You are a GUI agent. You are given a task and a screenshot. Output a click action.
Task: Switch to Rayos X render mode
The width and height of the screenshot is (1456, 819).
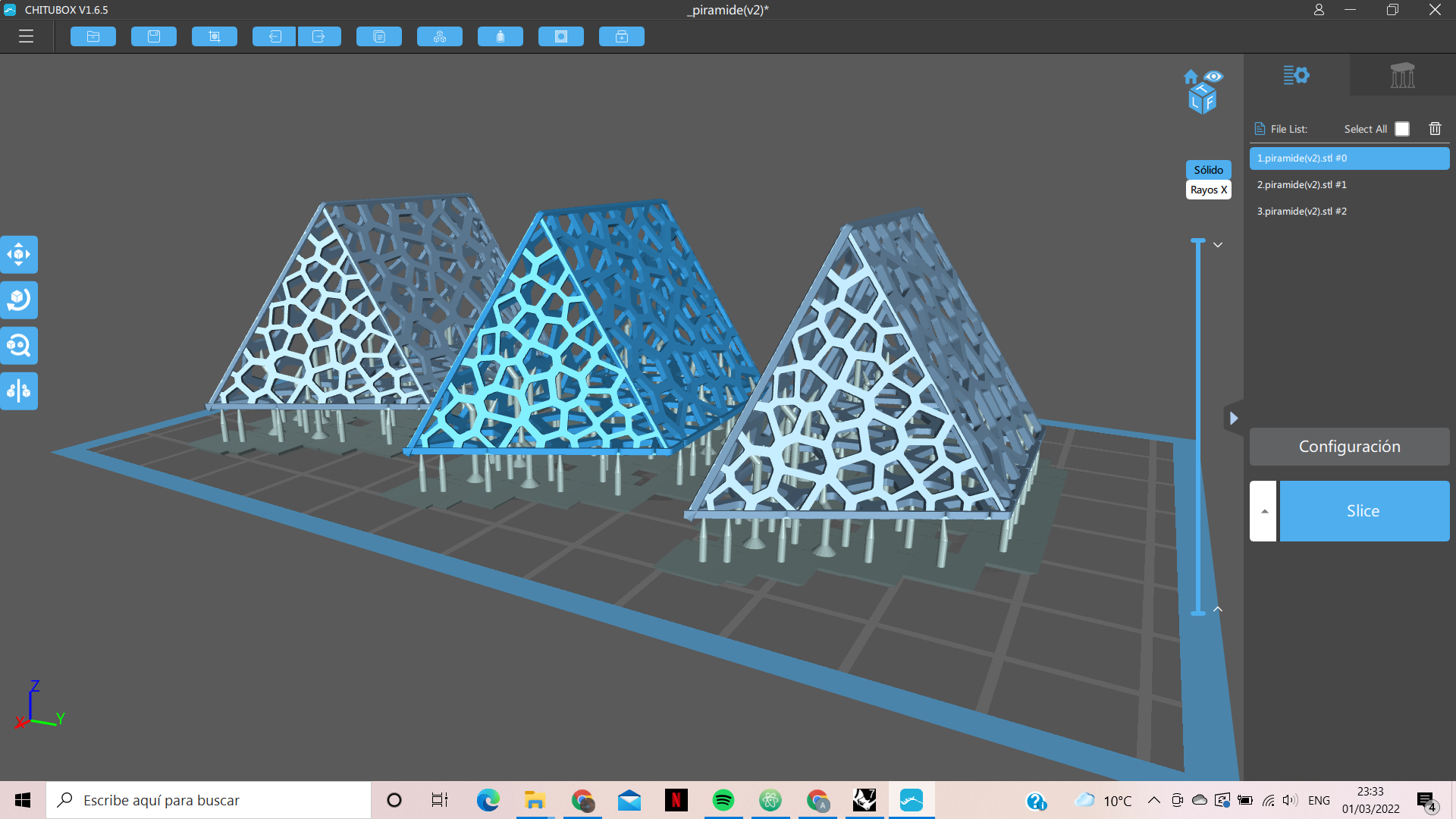coord(1208,190)
